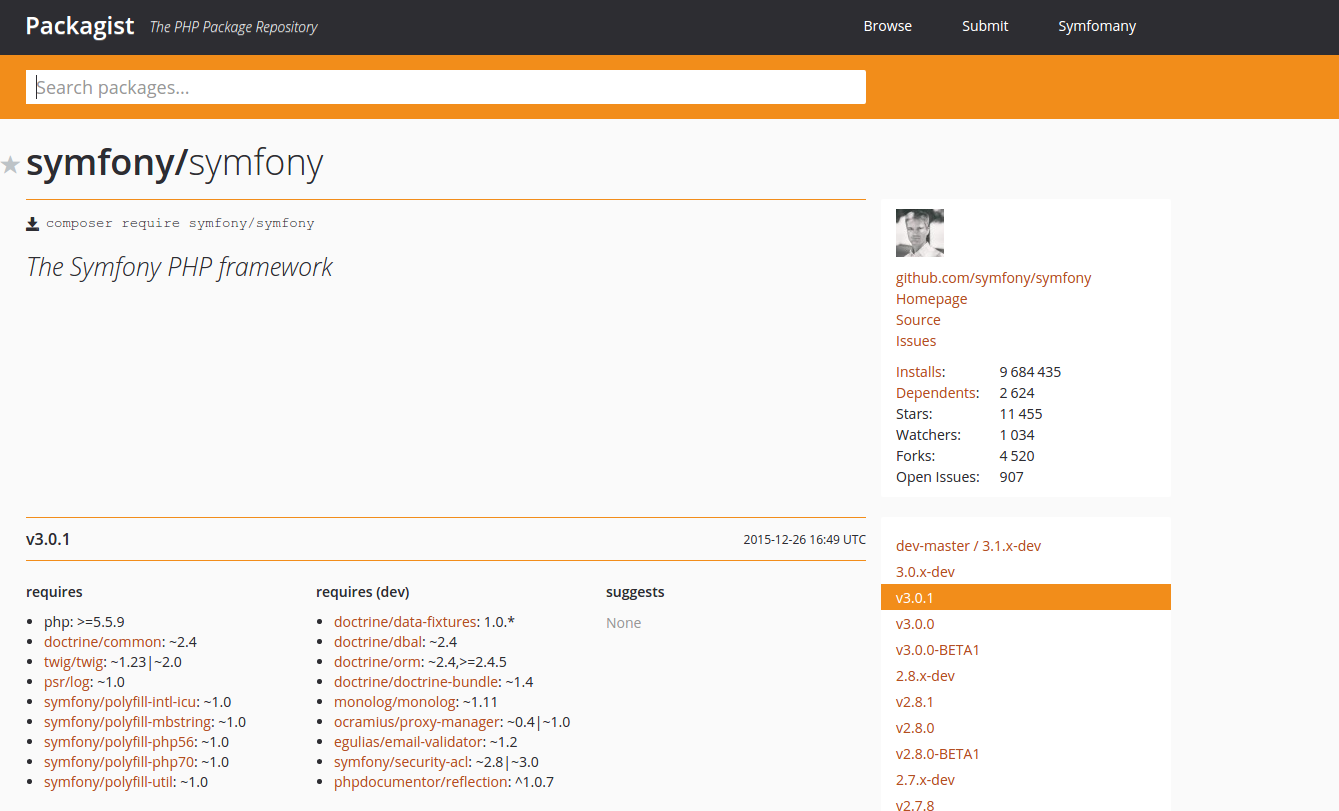Open phpdocumentor/reflection dev requirement

421,782
